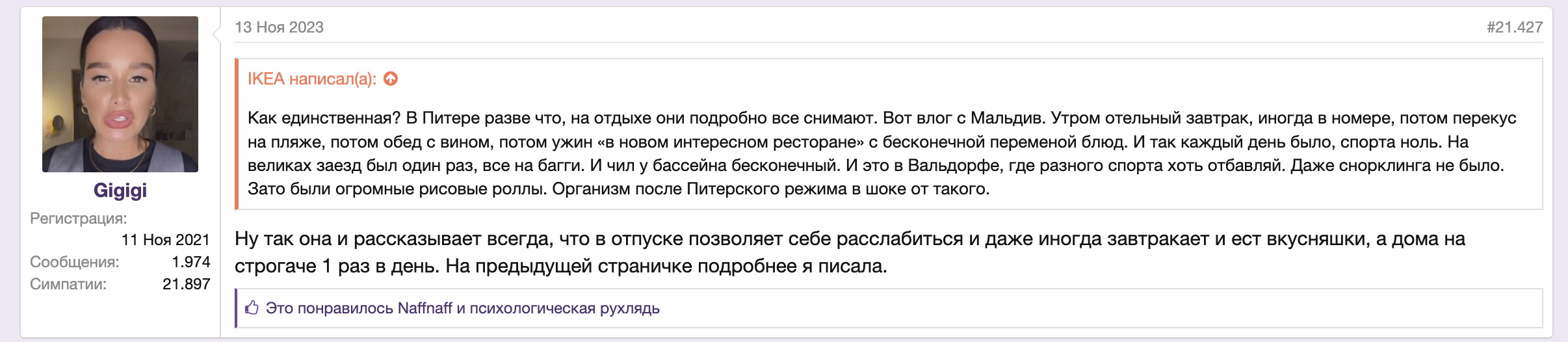This screenshot has height=342, width=1568.
Task: Click the quote line starting Зато были огромные
Action: coord(619,189)
